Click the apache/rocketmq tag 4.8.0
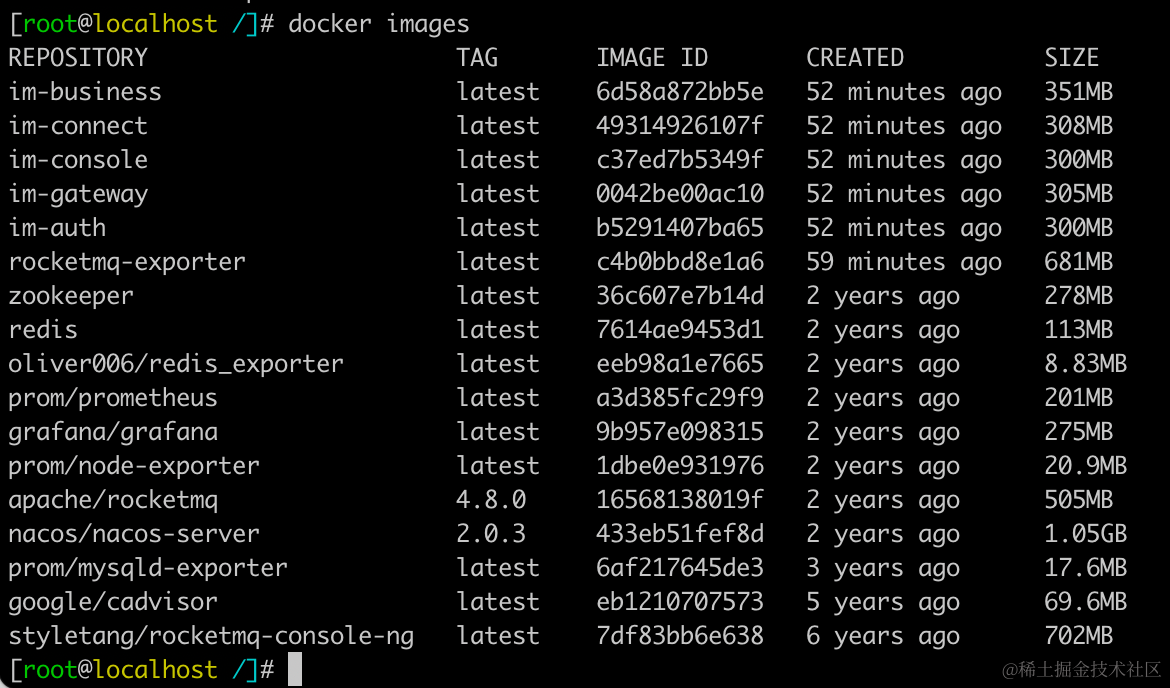 pyautogui.click(x=491, y=499)
